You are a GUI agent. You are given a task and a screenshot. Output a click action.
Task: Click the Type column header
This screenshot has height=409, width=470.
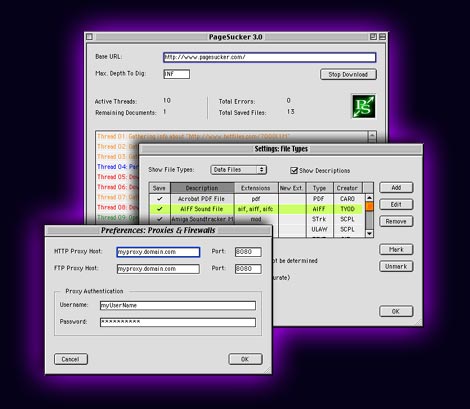(x=319, y=188)
